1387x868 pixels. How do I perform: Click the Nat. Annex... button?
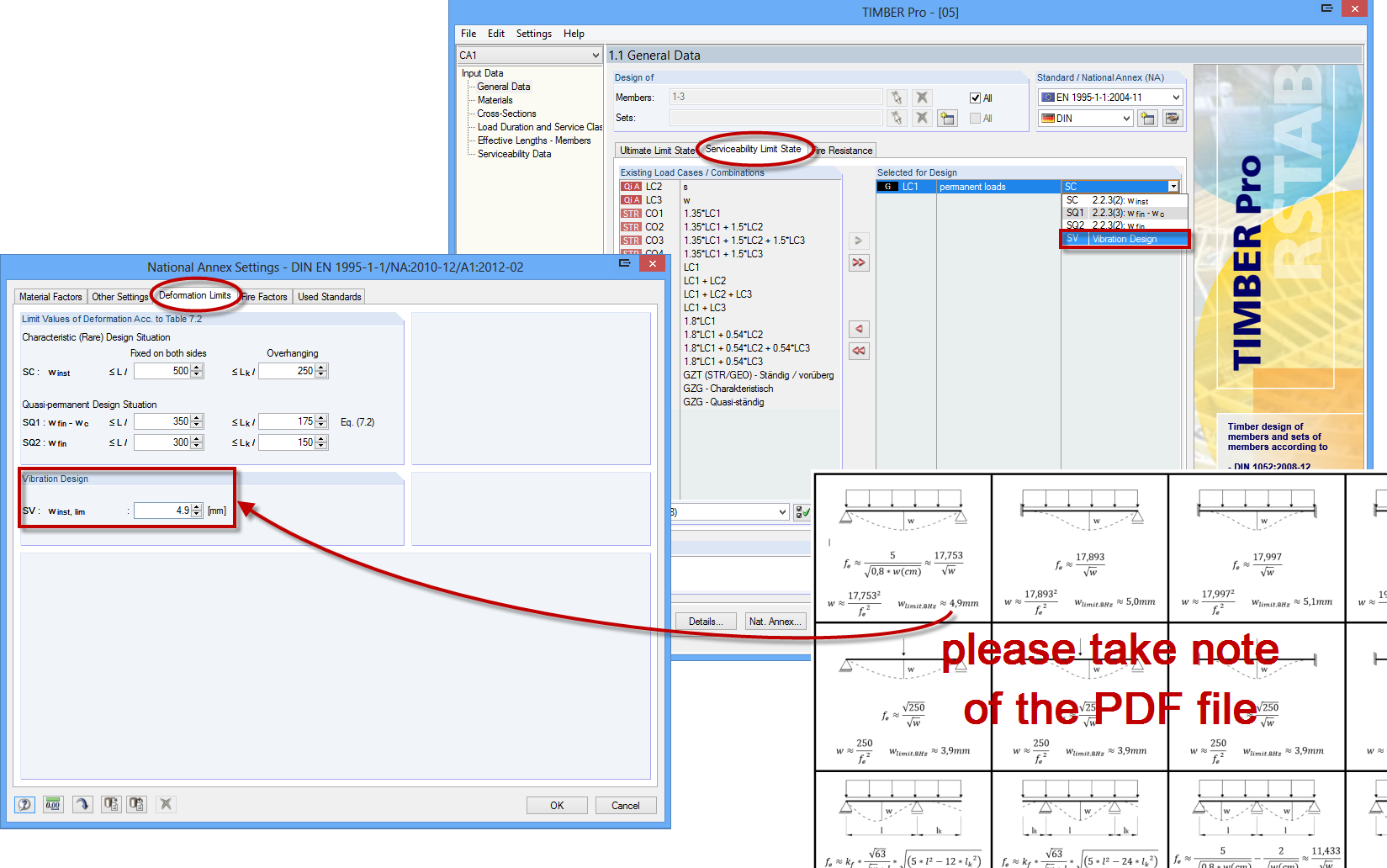coord(776,622)
